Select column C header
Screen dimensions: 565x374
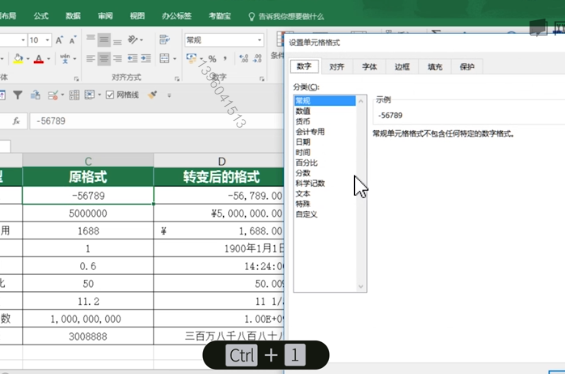point(88,161)
